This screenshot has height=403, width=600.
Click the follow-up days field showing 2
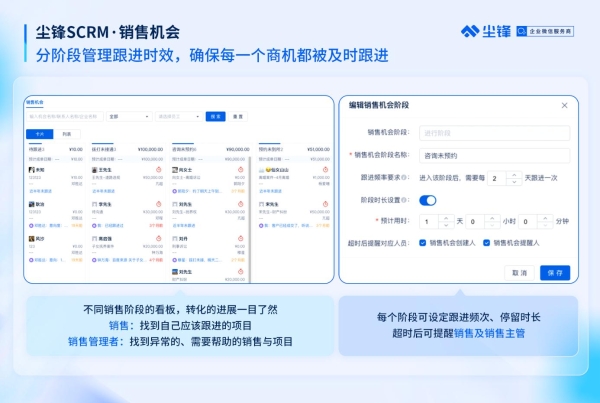click(x=497, y=178)
